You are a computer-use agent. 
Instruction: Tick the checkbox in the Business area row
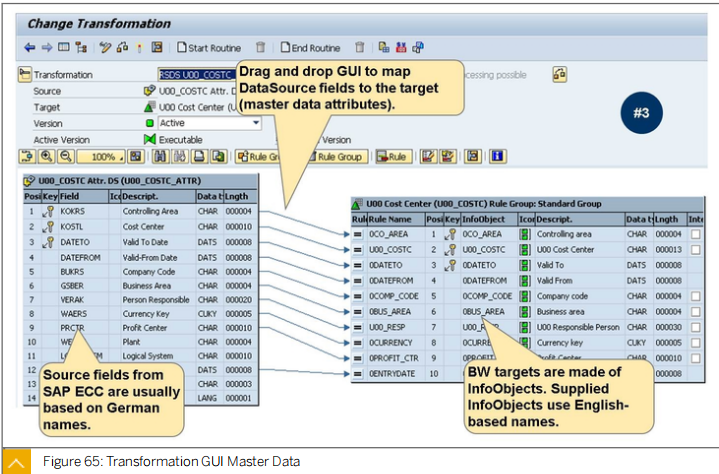(x=696, y=312)
